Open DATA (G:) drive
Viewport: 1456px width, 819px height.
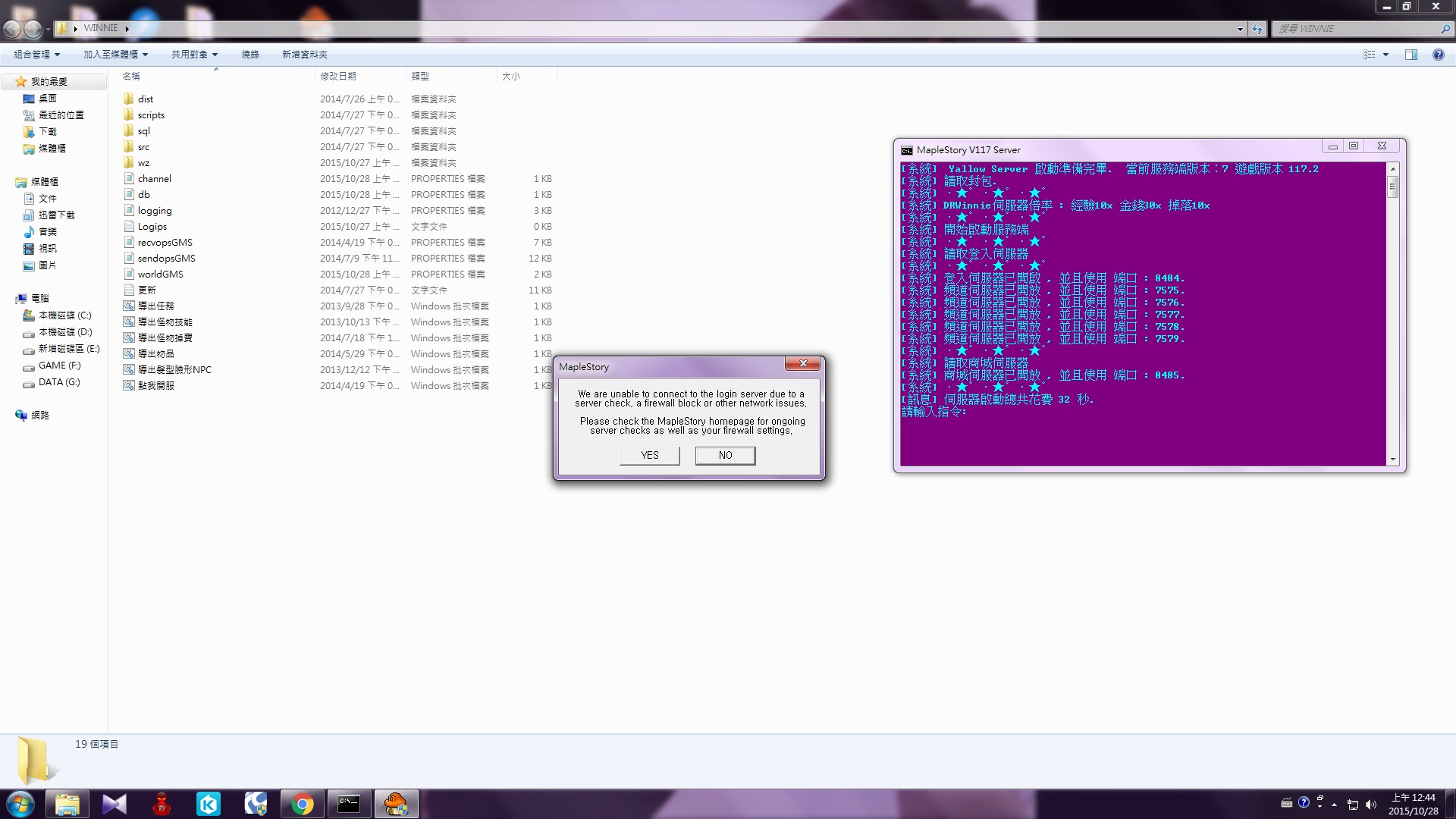click(59, 382)
